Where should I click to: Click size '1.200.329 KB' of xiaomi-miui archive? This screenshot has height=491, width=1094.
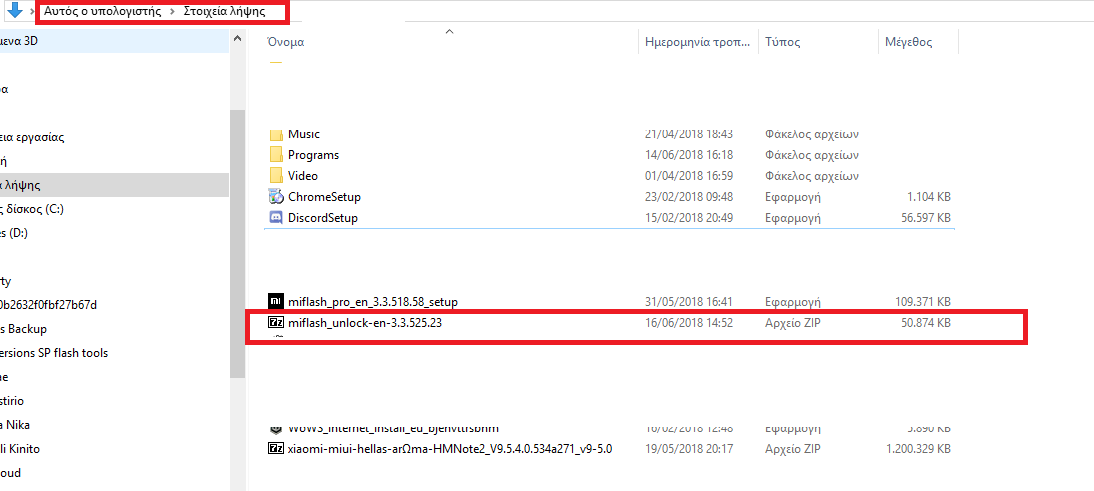pos(919,448)
